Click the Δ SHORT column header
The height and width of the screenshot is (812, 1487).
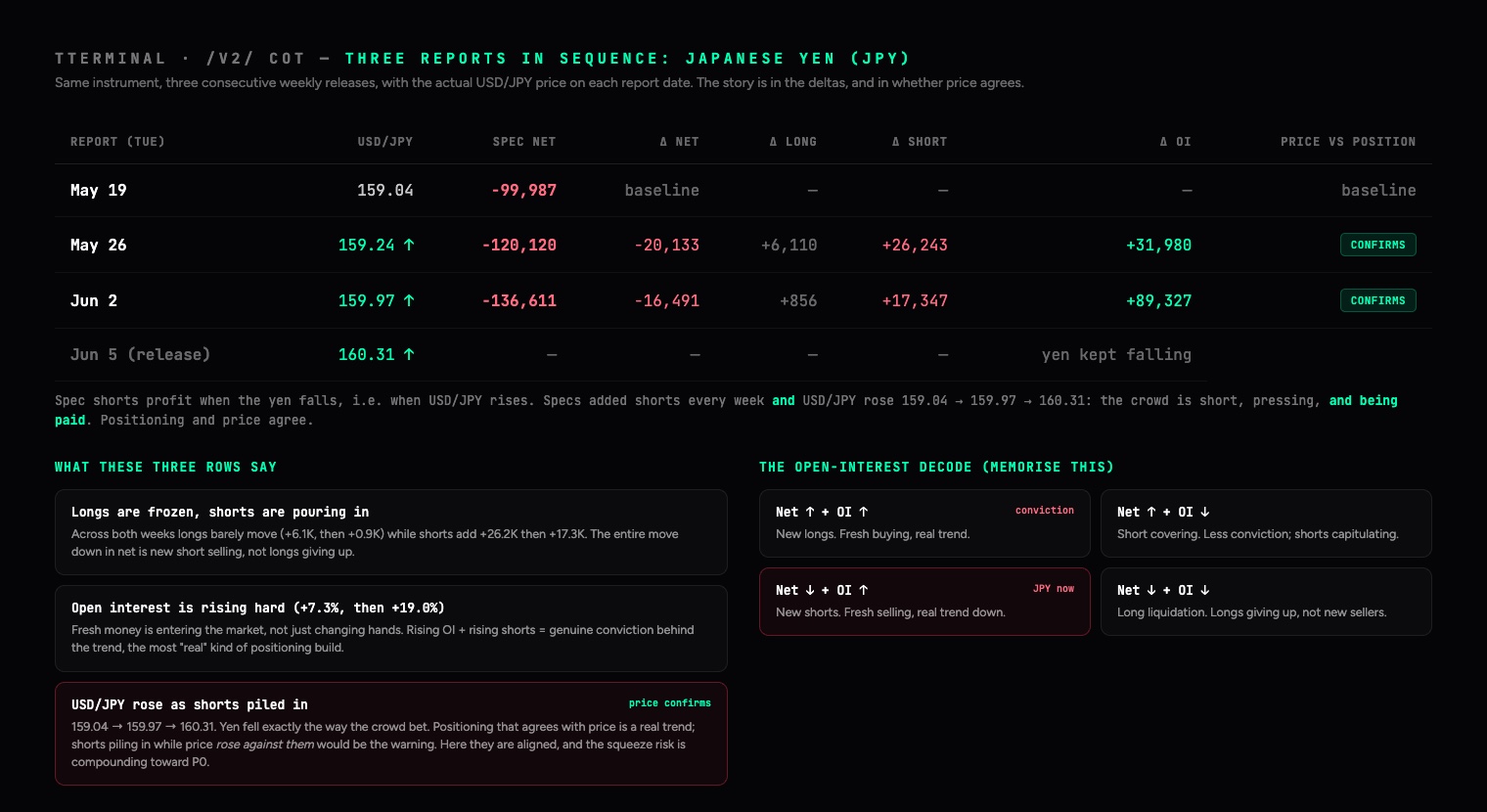[x=920, y=142]
